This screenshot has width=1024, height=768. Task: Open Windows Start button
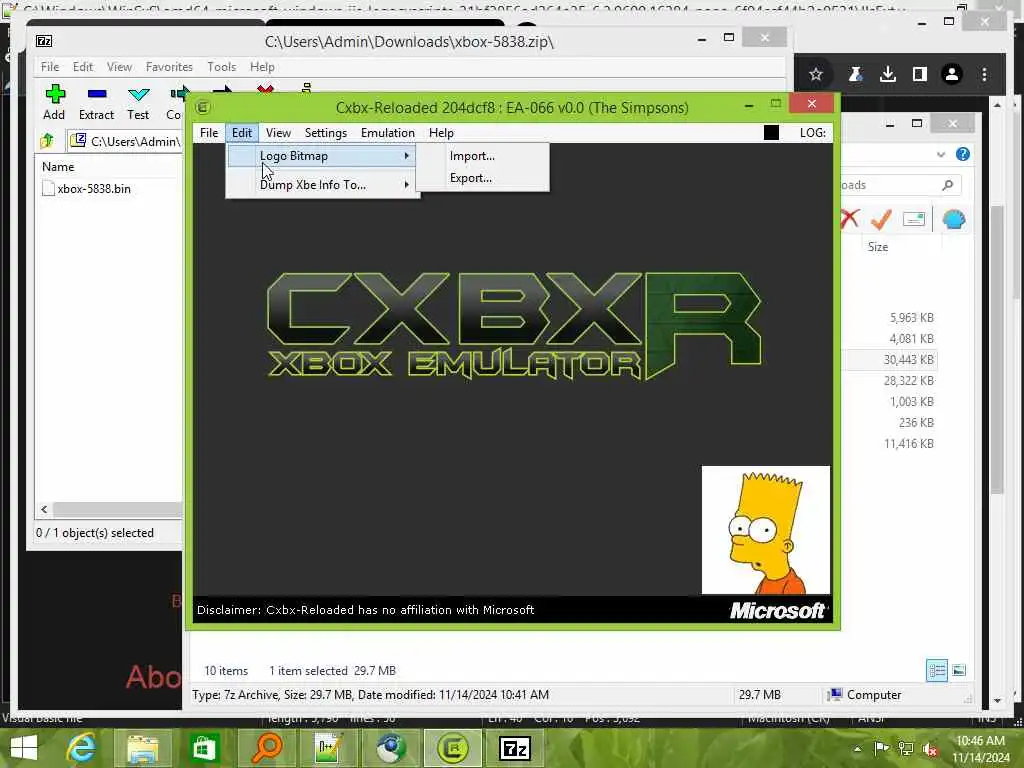click(x=24, y=748)
